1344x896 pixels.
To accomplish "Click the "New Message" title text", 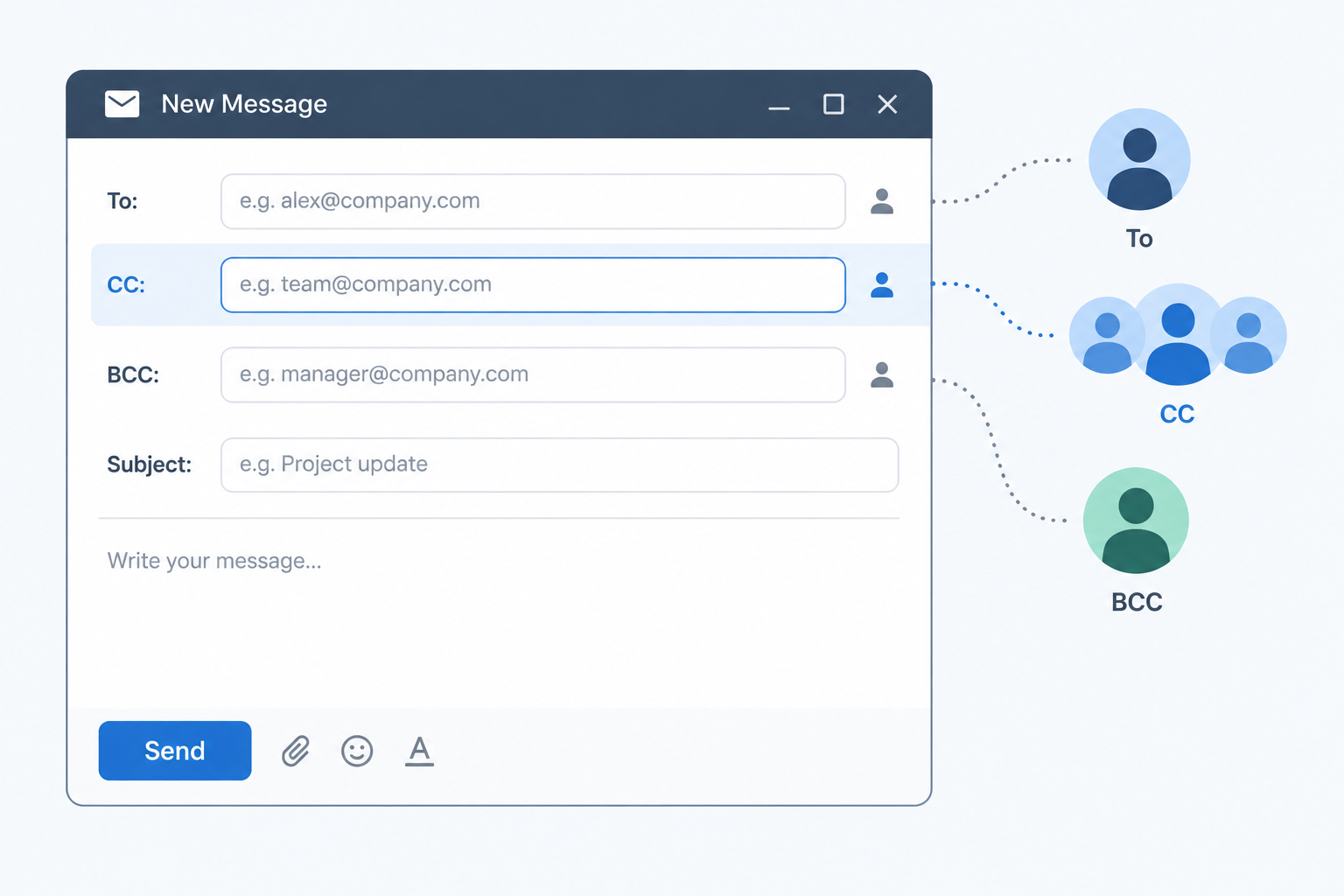I will pos(244,104).
